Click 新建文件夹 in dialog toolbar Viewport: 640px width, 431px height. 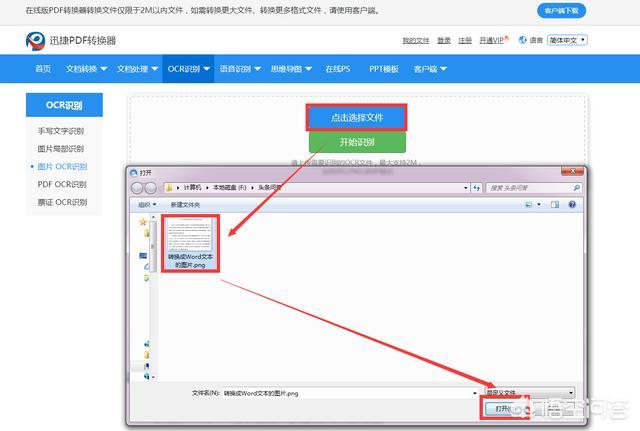tap(185, 204)
